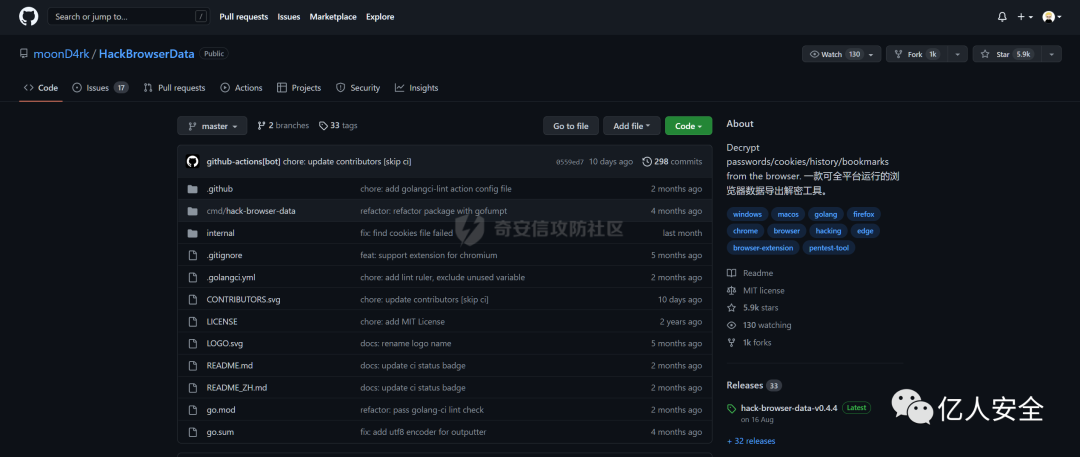Viewport: 1080px width, 457px height.
Task: Open the HackBrowserData repository link
Action: pos(147,54)
